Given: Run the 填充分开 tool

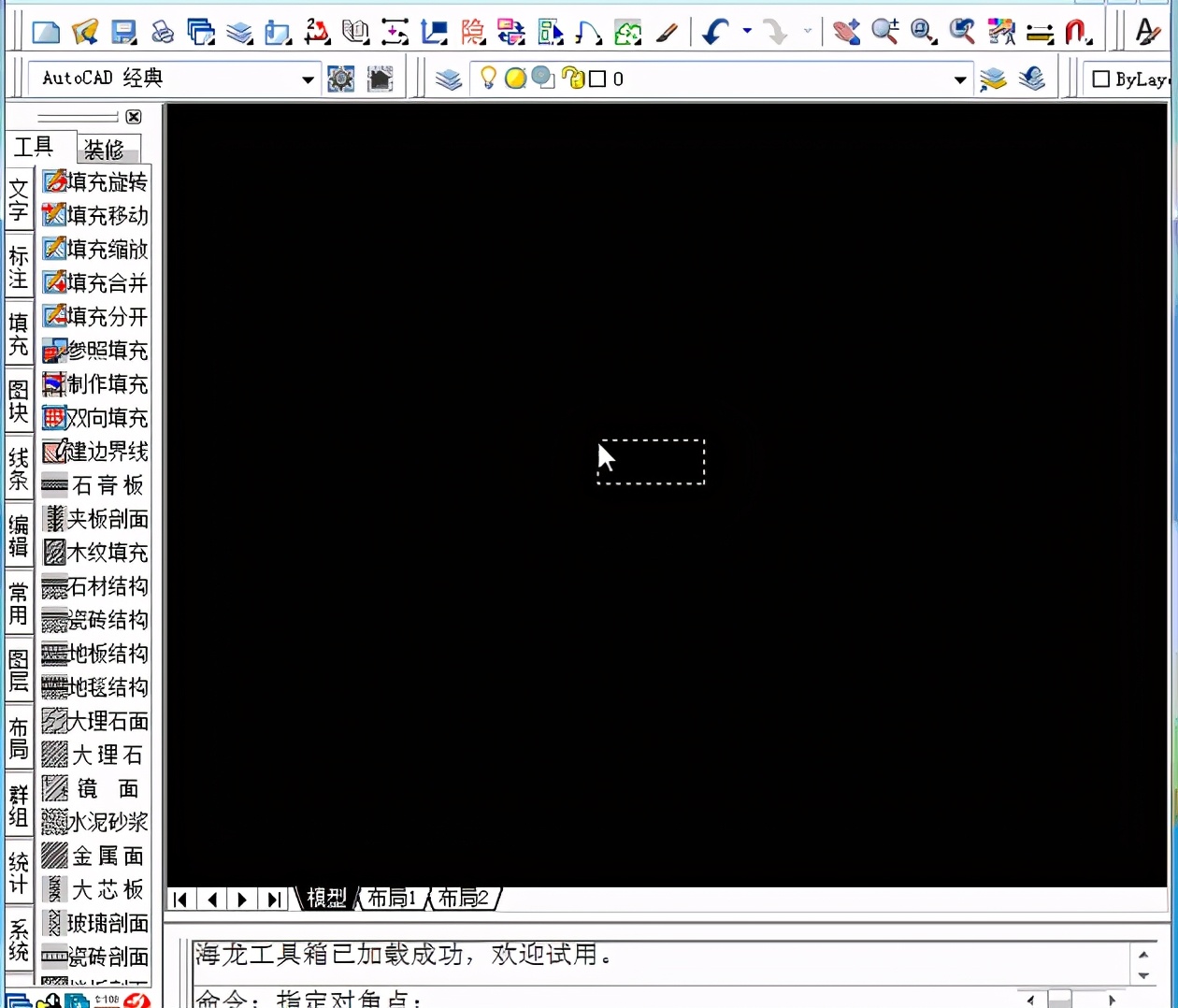Looking at the screenshot, I should click(95, 316).
